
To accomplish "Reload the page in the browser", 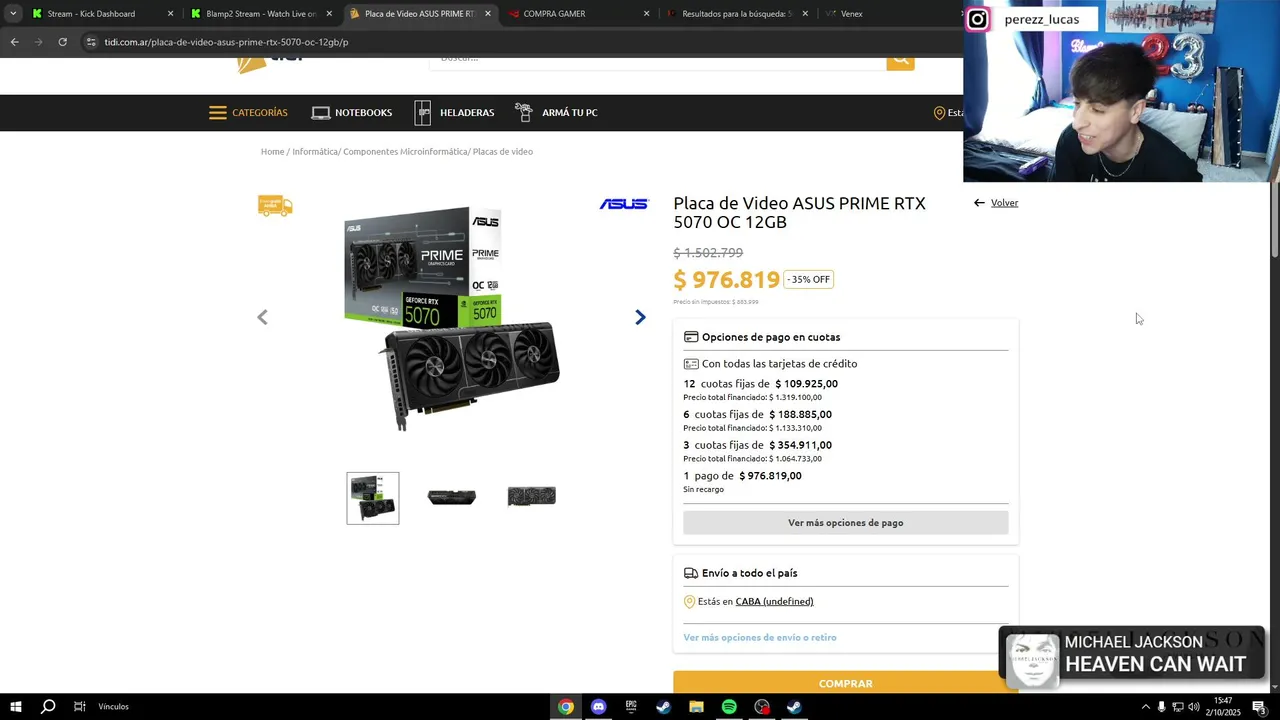I will (x=62, y=42).
